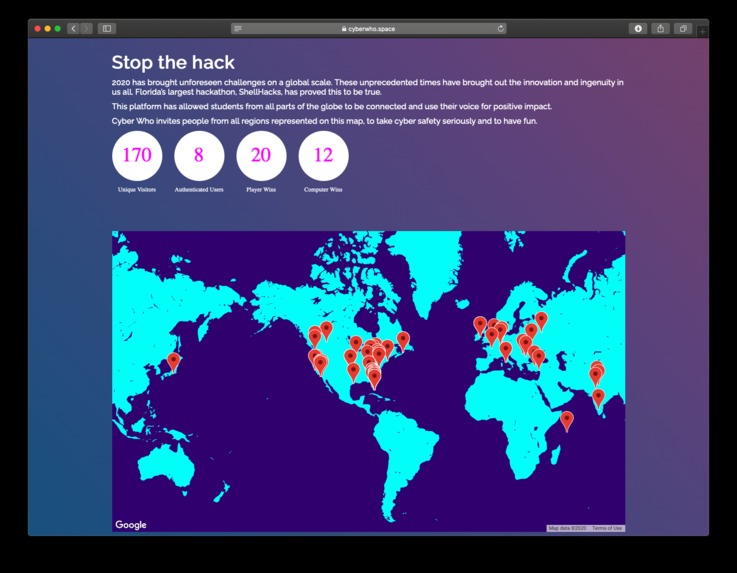This screenshot has width=737, height=573.
Task: Reload the page with the refresh icon
Action: 501,29
